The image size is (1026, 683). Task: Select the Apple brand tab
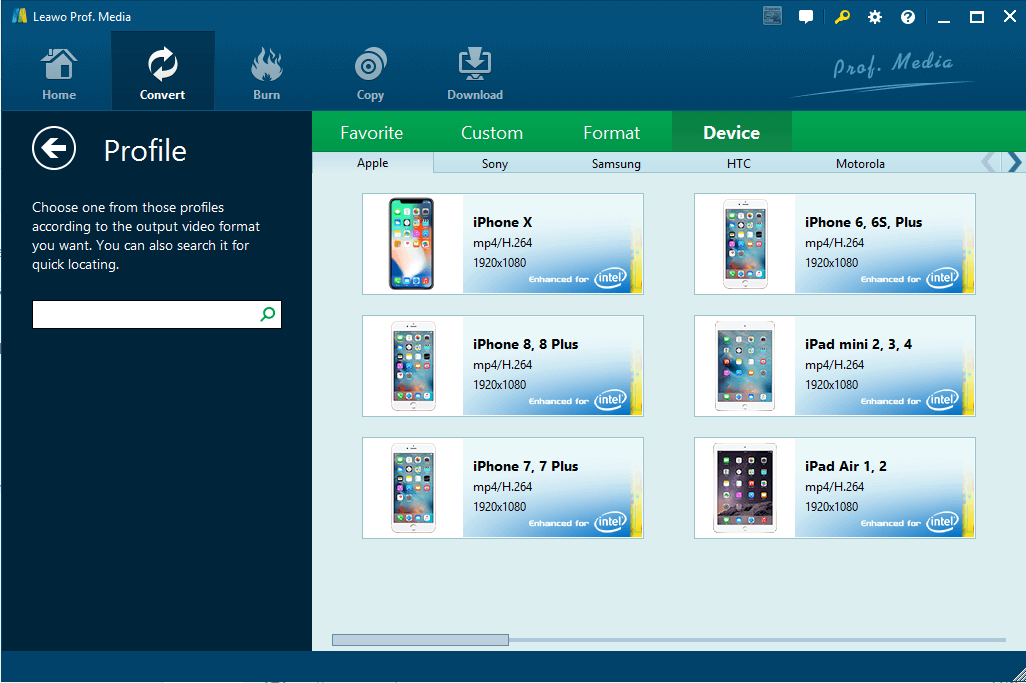[x=372, y=163]
